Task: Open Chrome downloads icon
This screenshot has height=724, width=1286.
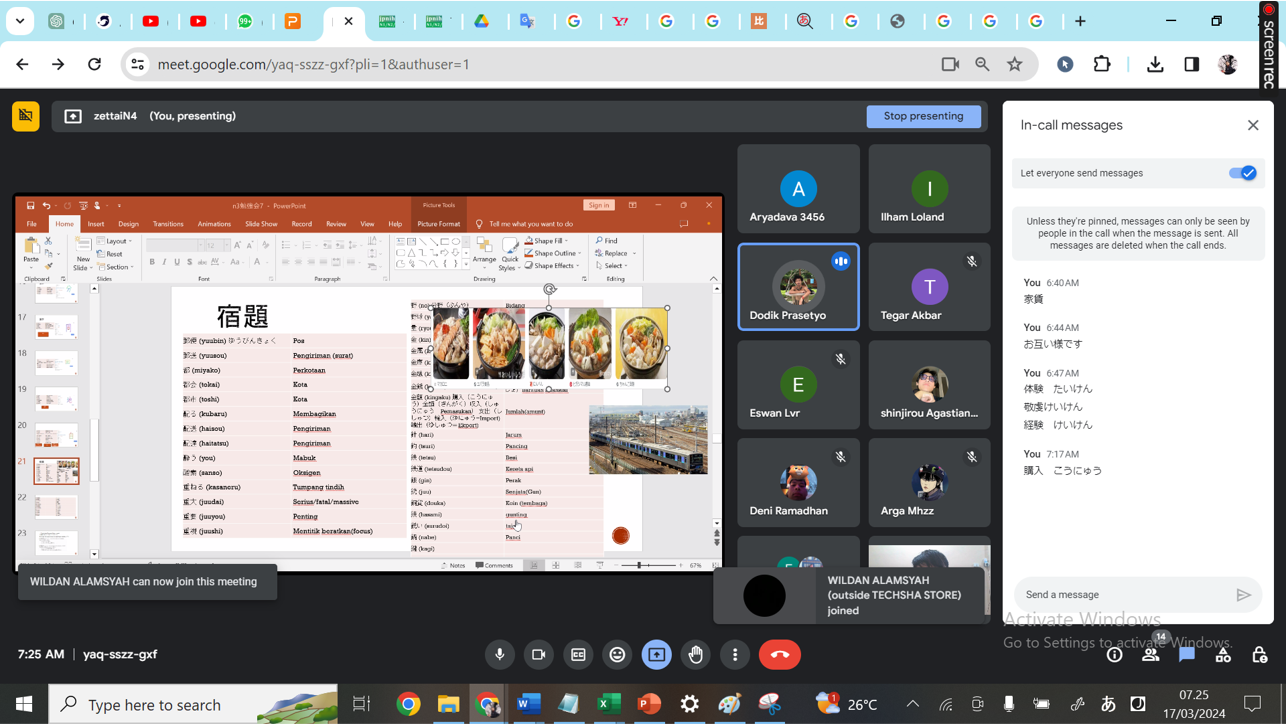Action: 1155,64
